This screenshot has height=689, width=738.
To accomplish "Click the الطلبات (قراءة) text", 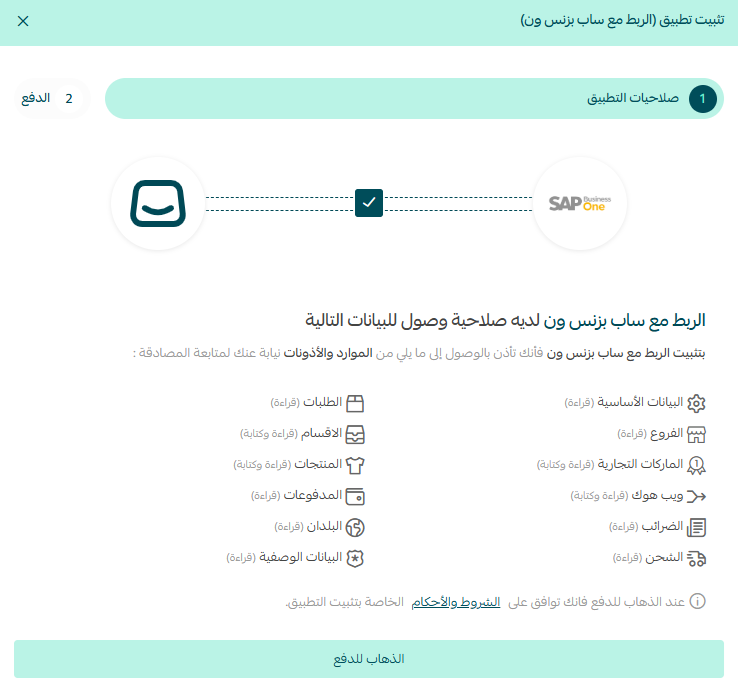I will (306, 402).
